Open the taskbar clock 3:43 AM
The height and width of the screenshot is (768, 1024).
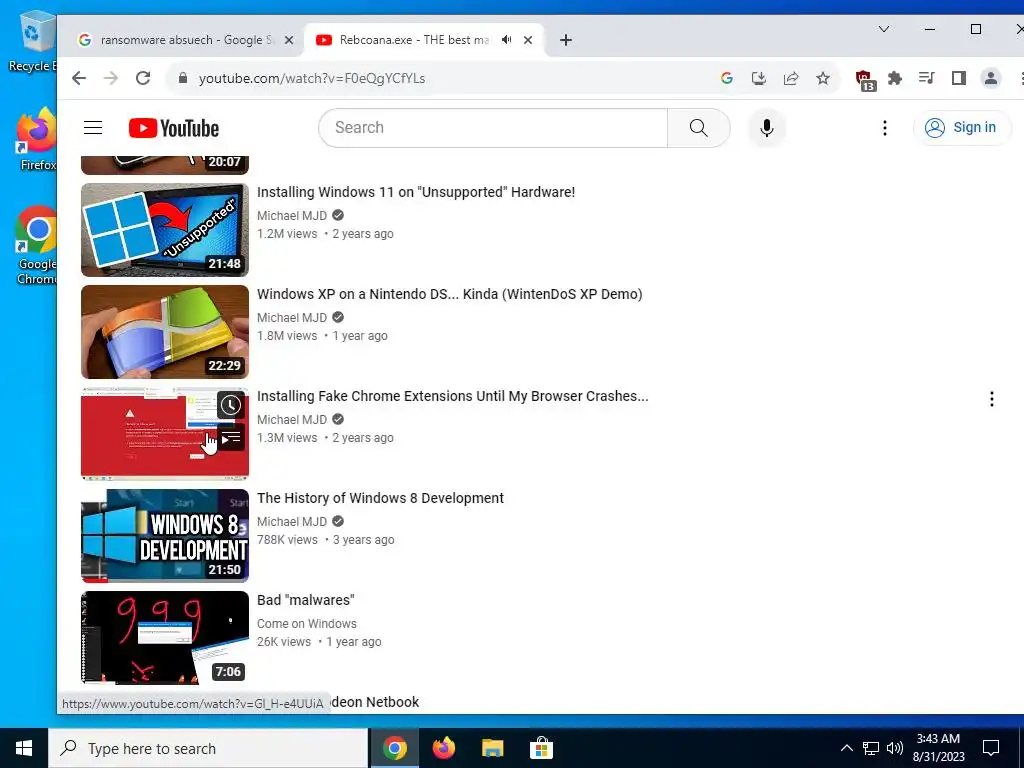[x=938, y=748]
